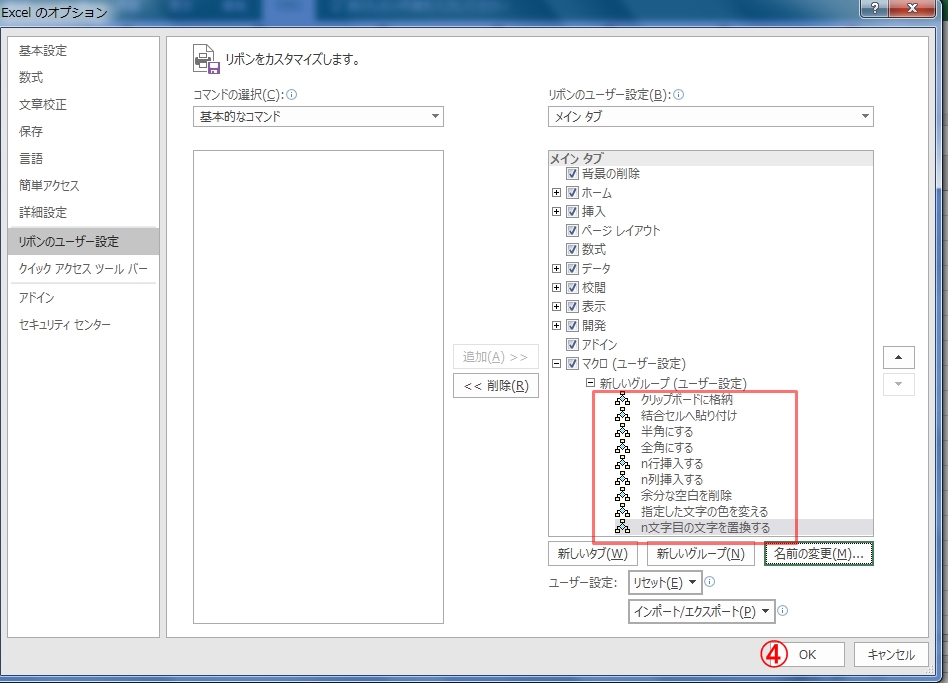Click macro icon beside 余分な空白を削除
948x683 pixels.
click(x=622, y=495)
